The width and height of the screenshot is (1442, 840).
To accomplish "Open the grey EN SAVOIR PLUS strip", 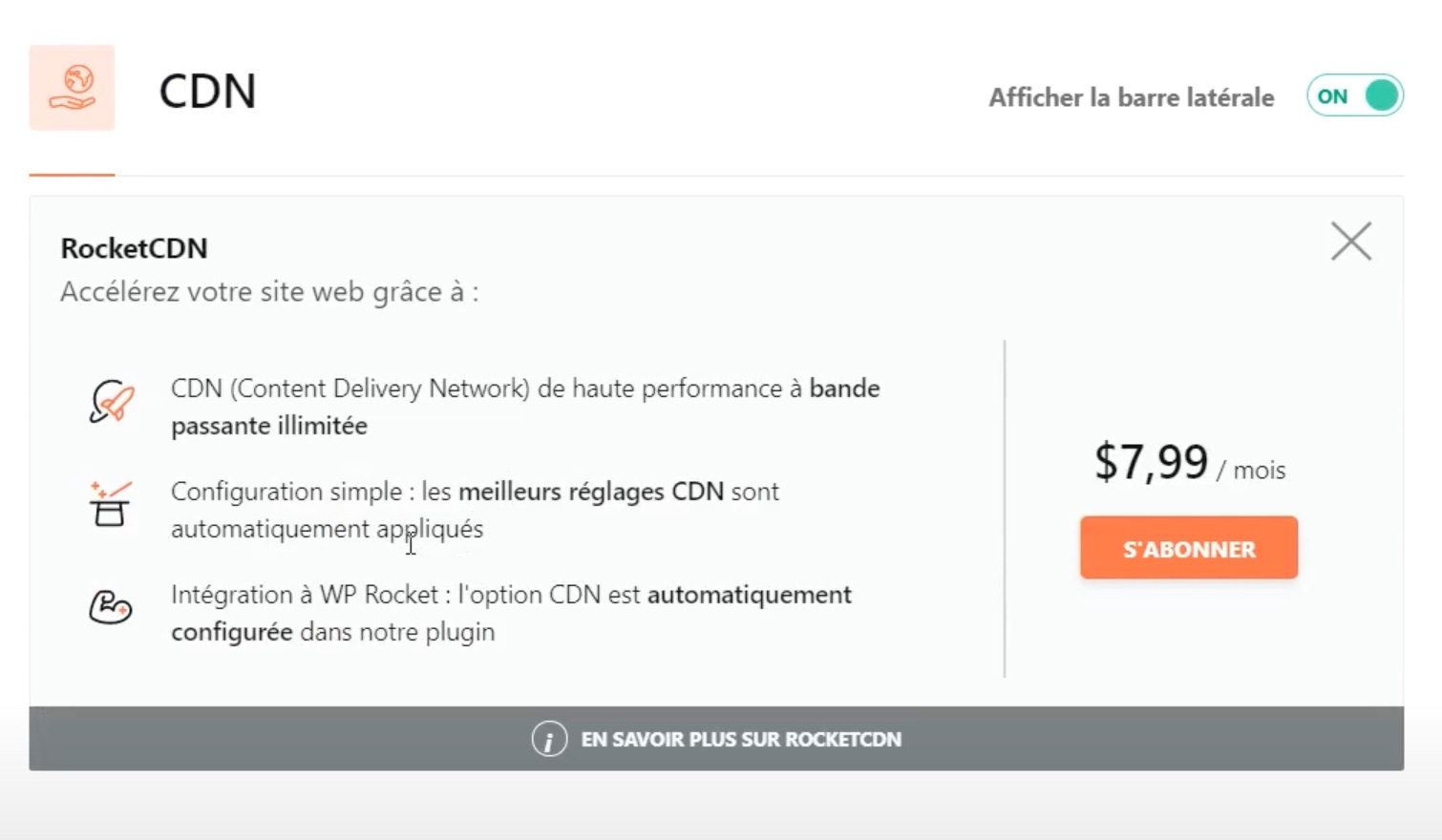I will point(721,739).
